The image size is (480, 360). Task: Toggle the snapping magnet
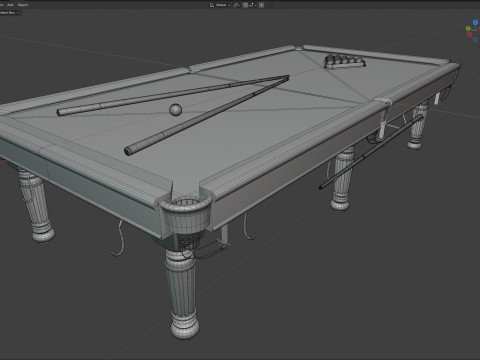[245, 5]
